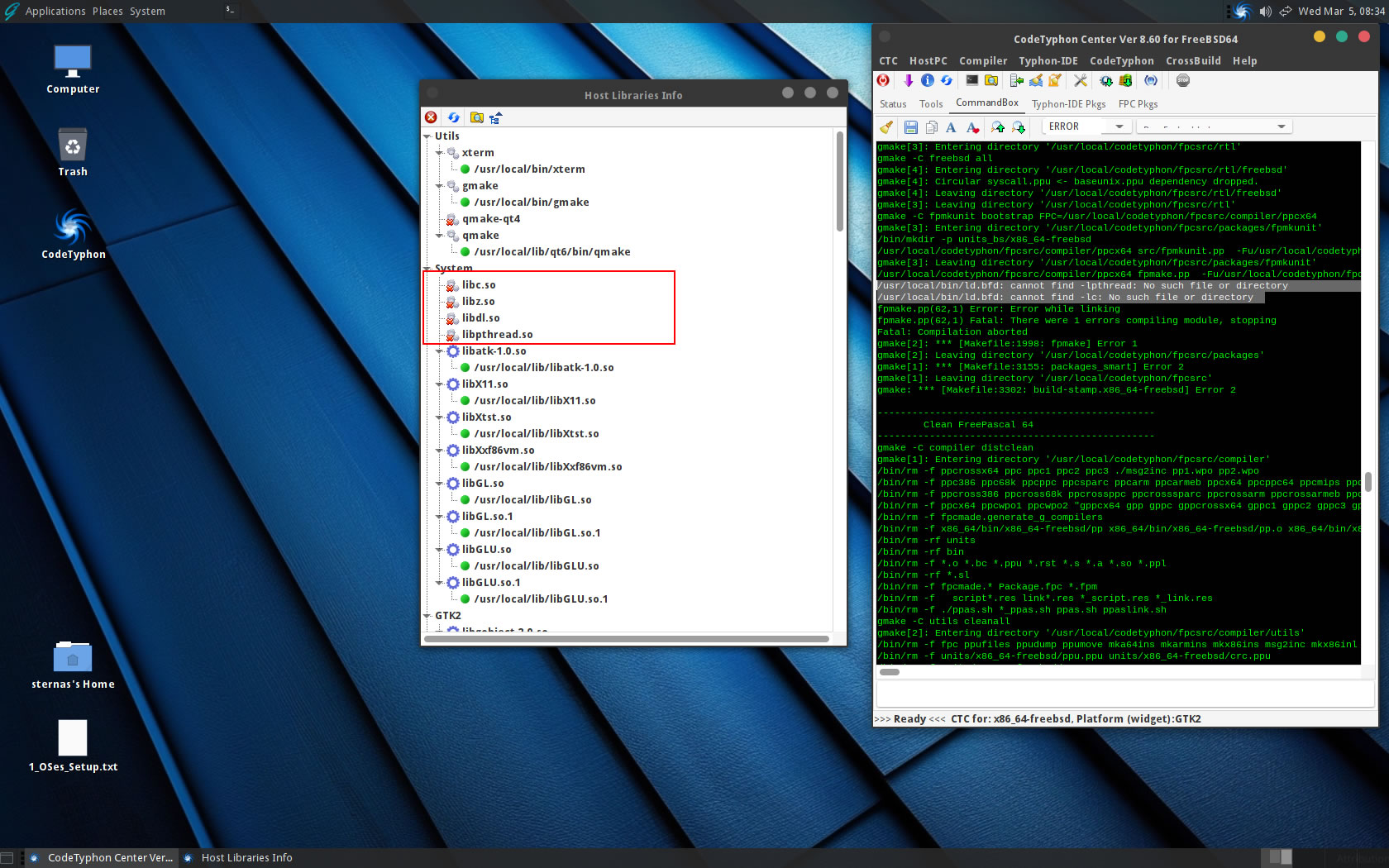Open the Applications menu in top panel
Screen dimensions: 1389x868
click(x=55, y=12)
